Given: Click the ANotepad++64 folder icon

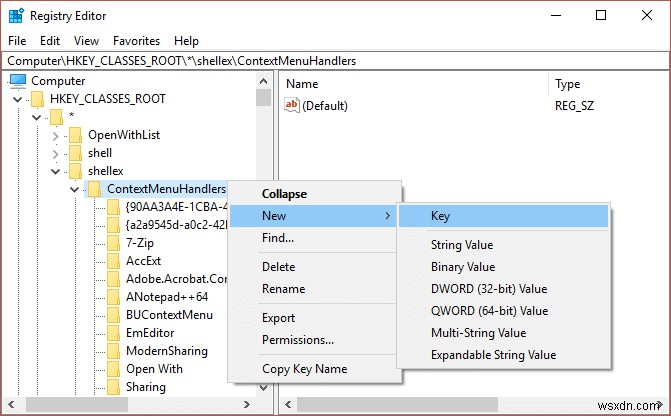Looking at the screenshot, I should [x=113, y=297].
